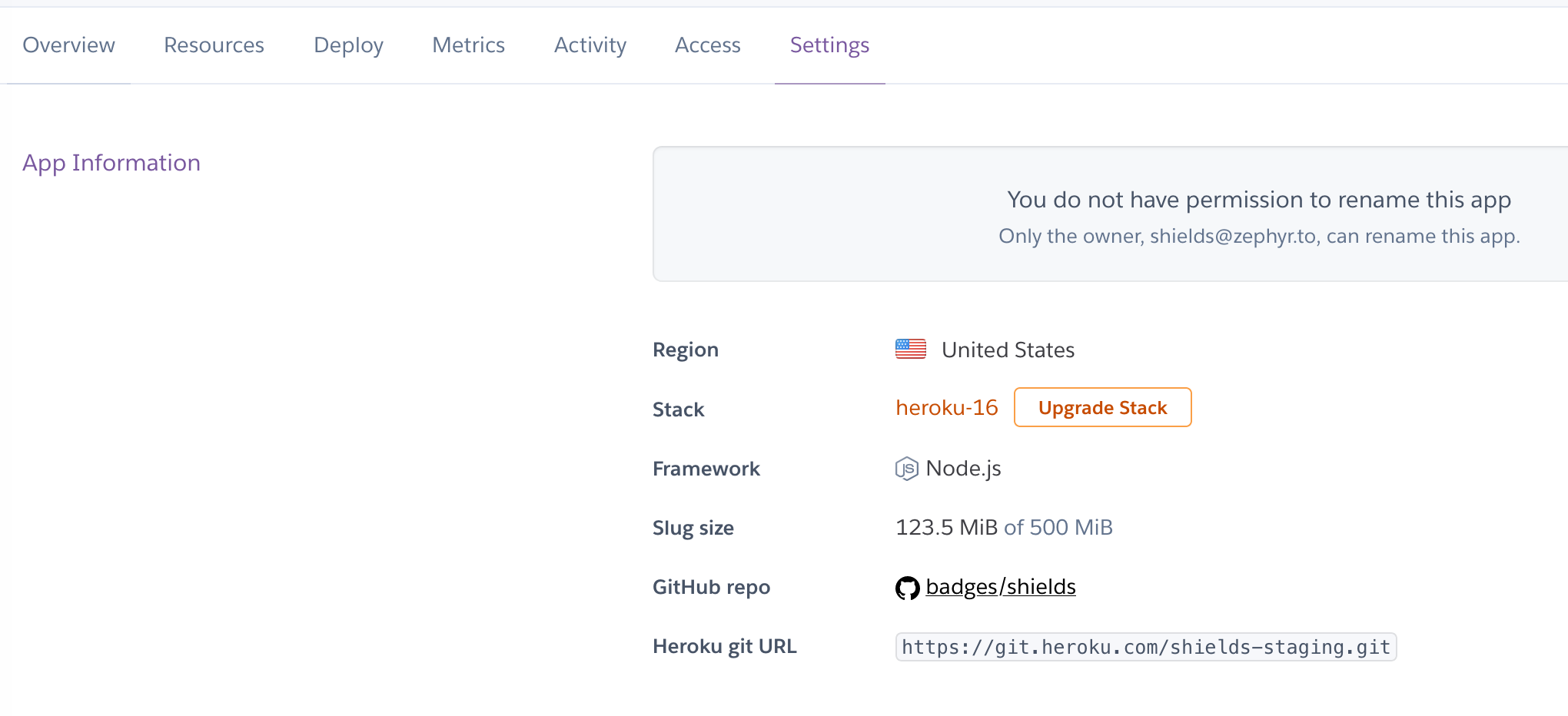Open the Metrics tab
1568x716 pixels.
click(x=468, y=45)
